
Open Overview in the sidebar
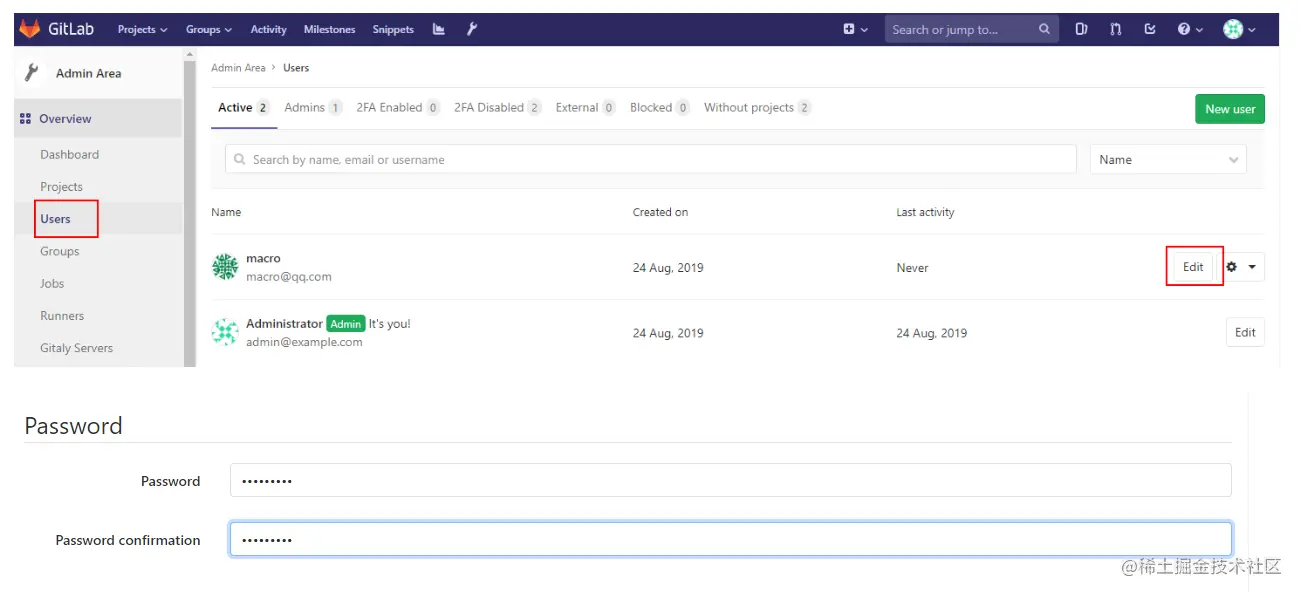65,119
